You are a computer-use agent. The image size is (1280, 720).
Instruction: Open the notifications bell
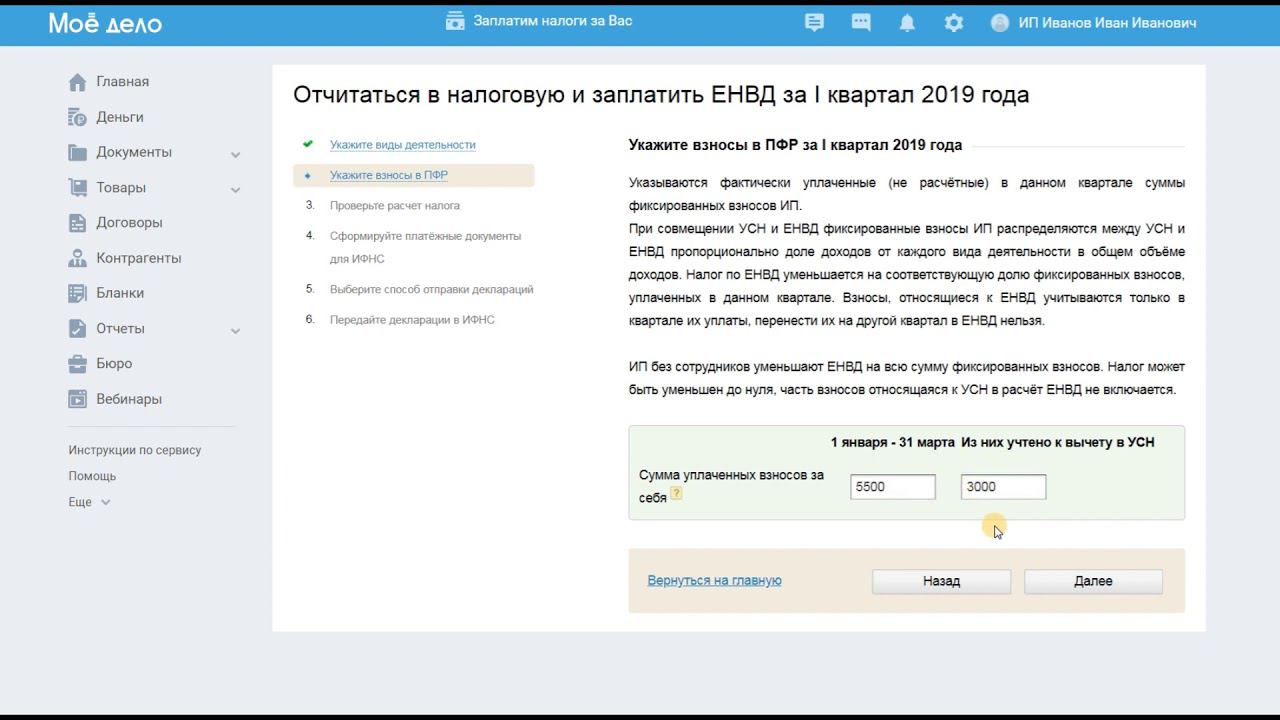pyautogui.click(x=907, y=22)
